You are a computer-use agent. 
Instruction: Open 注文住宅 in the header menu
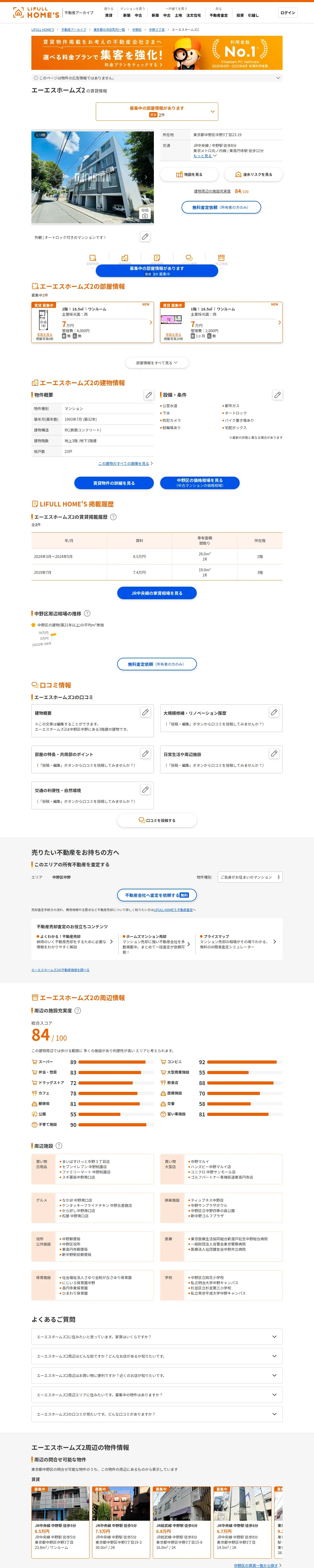[x=193, y=15]
